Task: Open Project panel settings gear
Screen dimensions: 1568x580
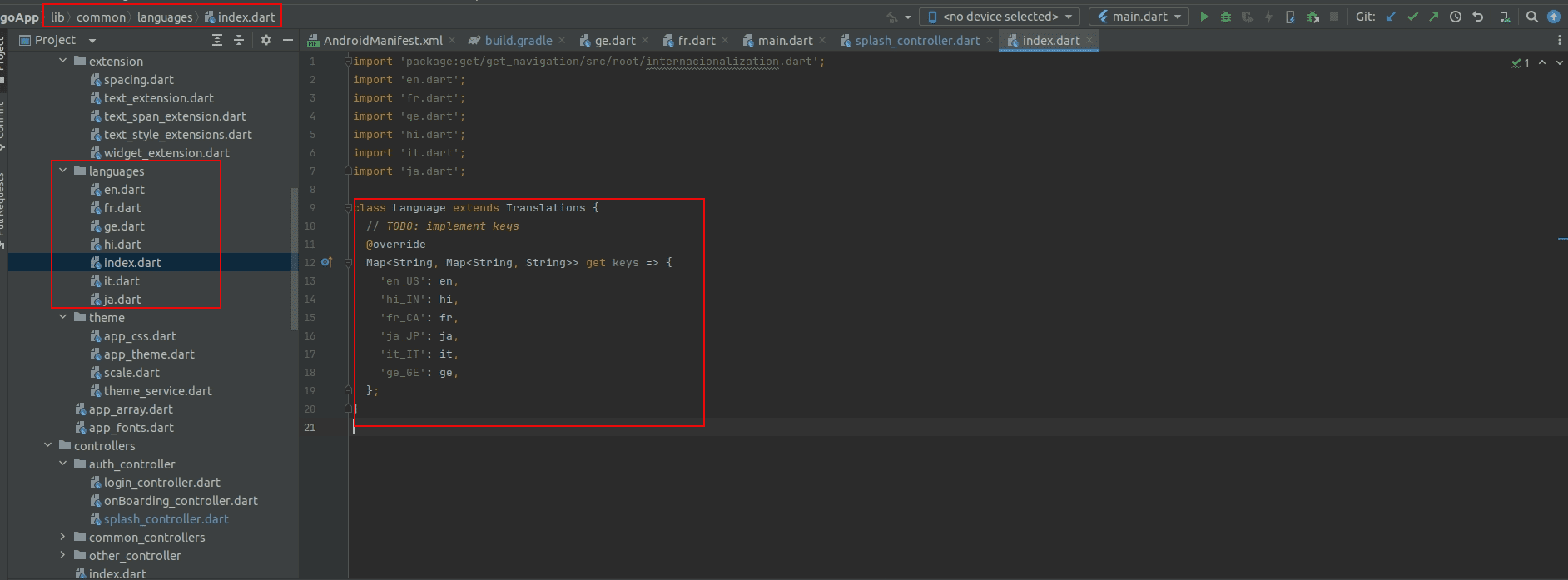Action: pyautogui.click(x=266, y=40)
